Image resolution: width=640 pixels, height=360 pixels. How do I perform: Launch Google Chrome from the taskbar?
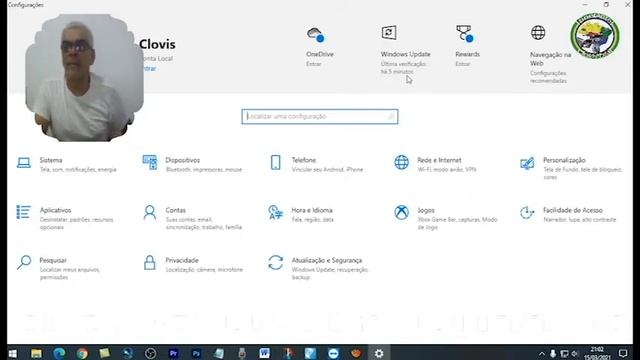pyautogui.click(x=82, y=353)
